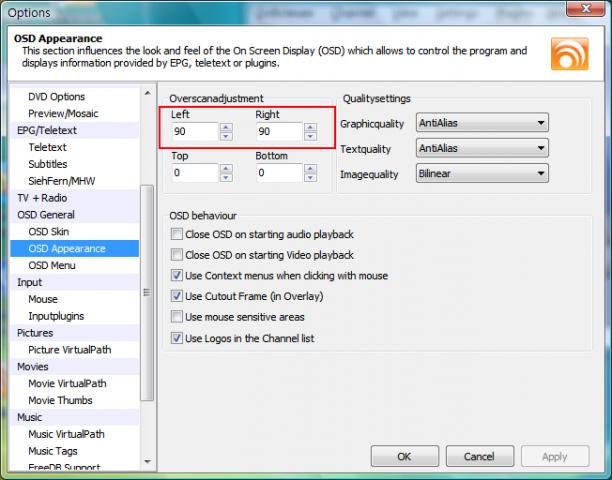This screenshot has height=480, width=612.
Task: Decrease the Bottom overscan value
Action: 310,178
